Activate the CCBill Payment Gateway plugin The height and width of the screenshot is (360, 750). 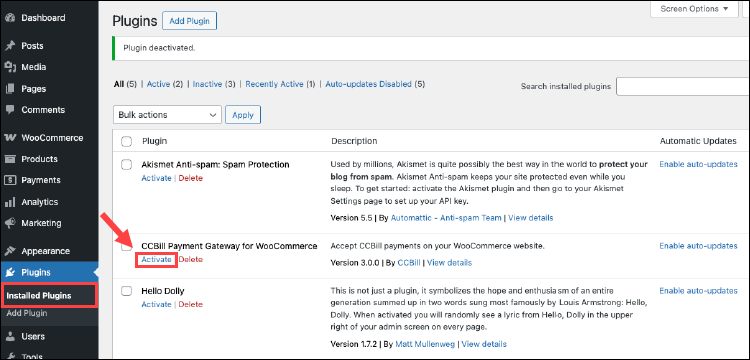[156, 260]
